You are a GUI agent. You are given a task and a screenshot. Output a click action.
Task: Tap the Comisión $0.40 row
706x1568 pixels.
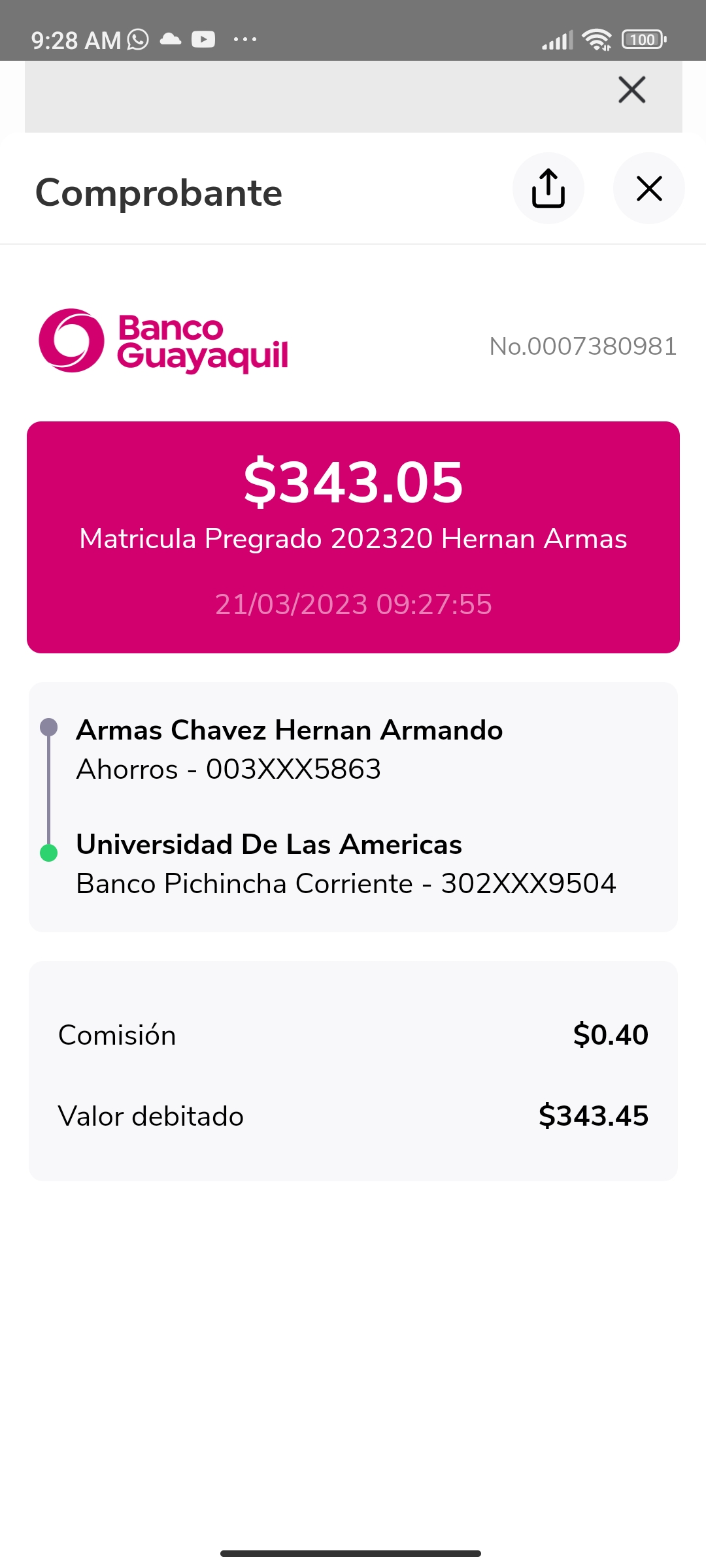353,1035
